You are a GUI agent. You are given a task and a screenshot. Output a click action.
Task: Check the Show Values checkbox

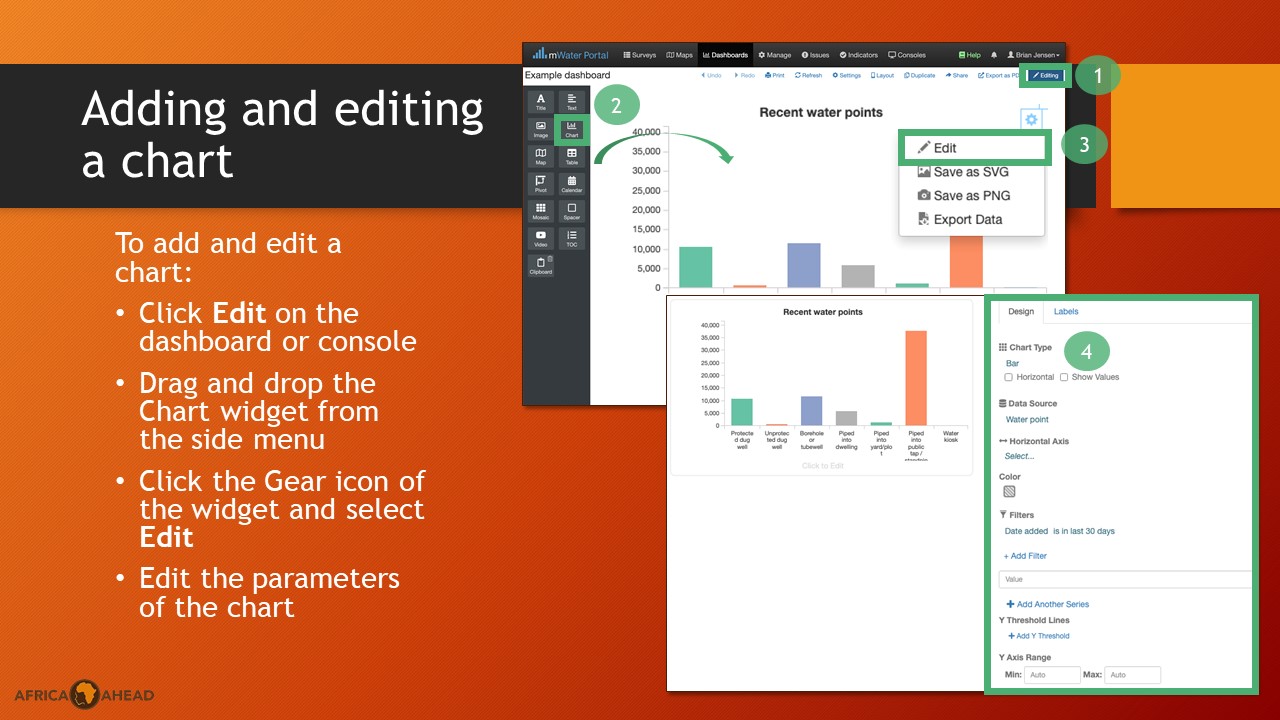[x=1064, y=377]
